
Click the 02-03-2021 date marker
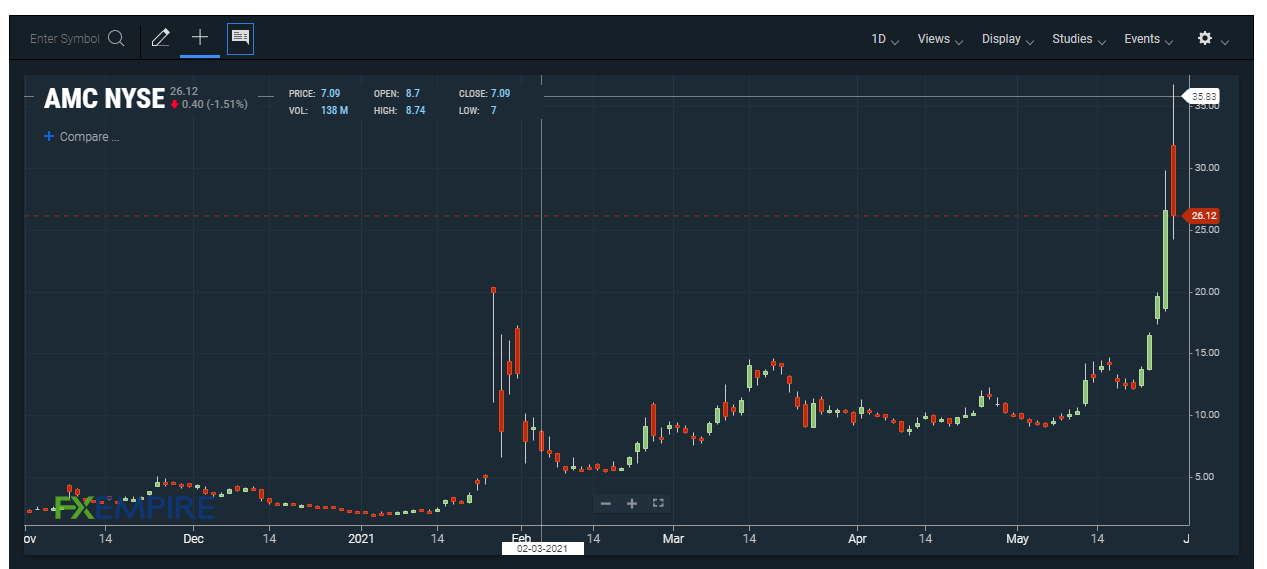[541, 548]
